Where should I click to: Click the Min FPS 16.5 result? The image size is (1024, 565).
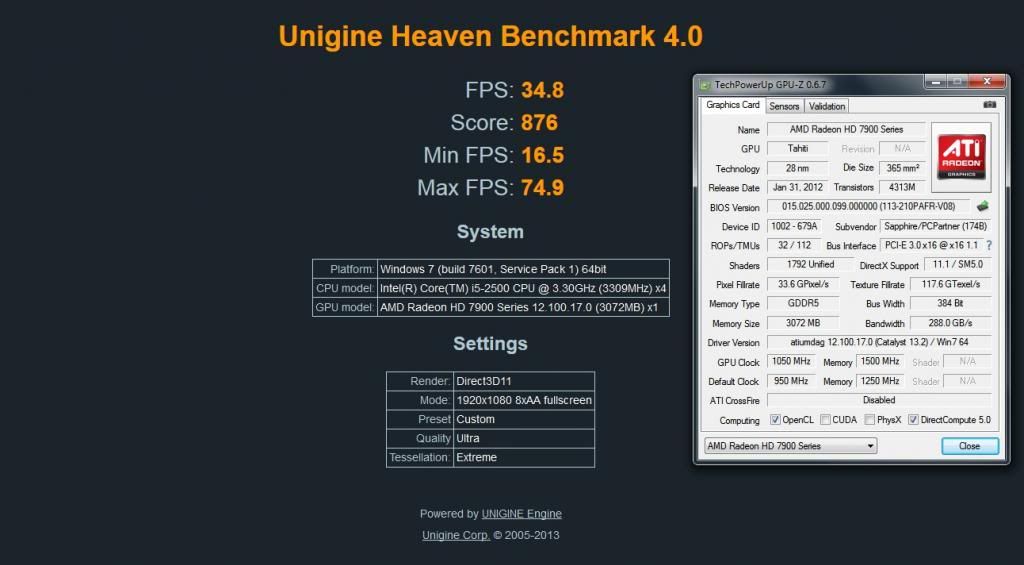542,155
